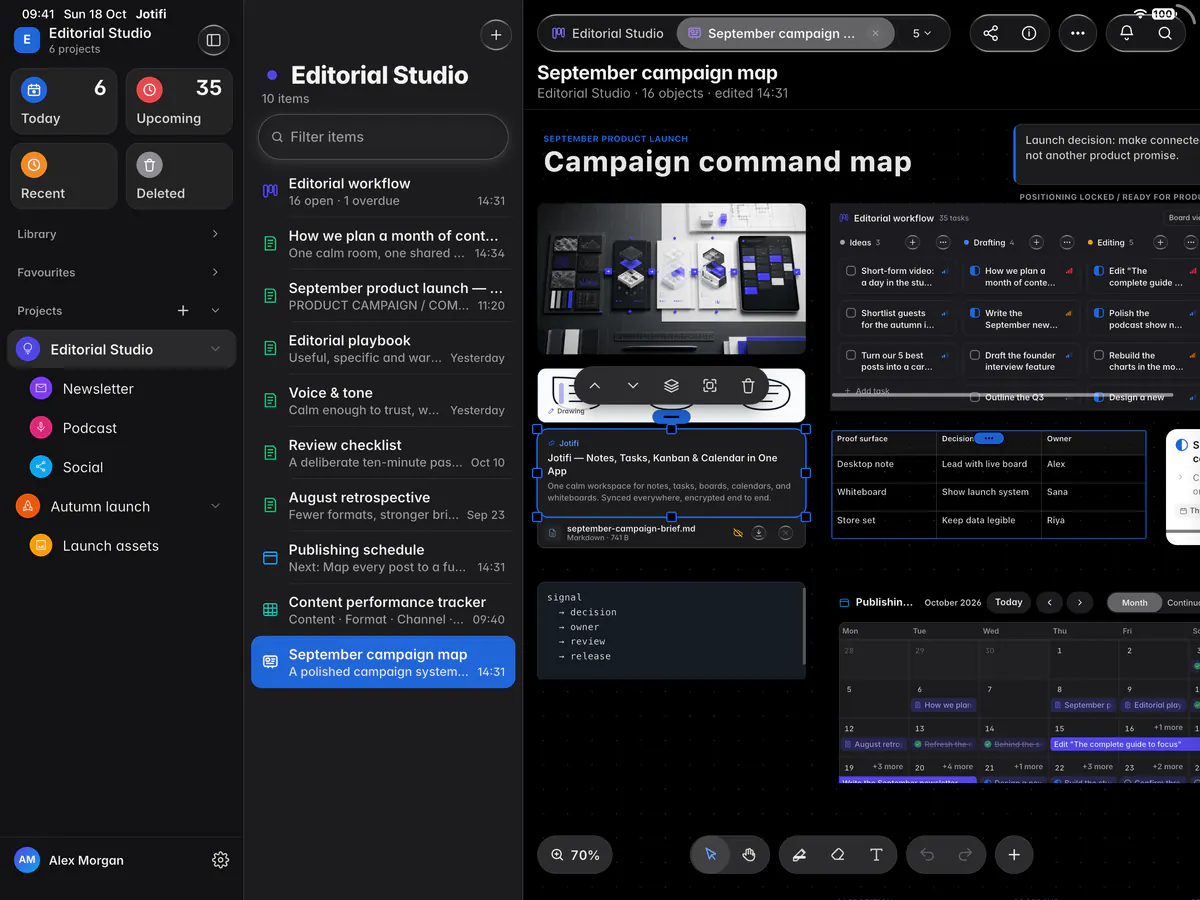Click the share icon in header

coord(991,33)
